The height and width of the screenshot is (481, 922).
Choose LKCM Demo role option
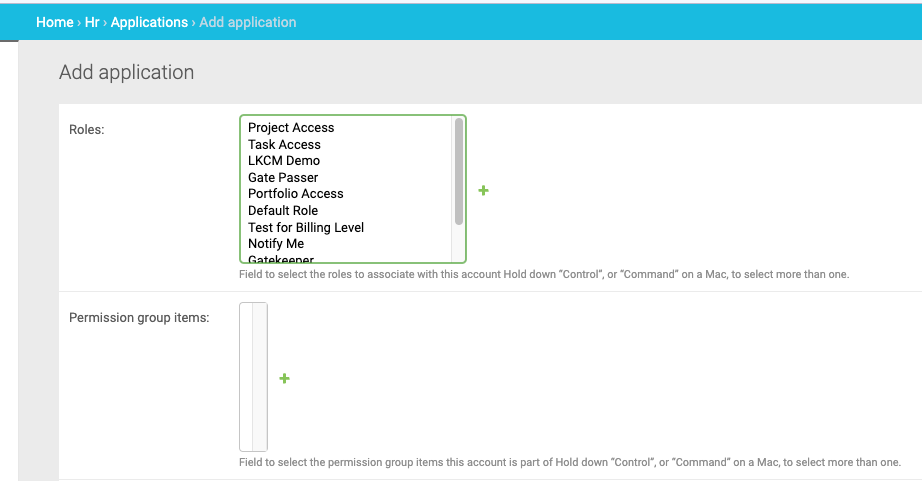click(284, 161)
